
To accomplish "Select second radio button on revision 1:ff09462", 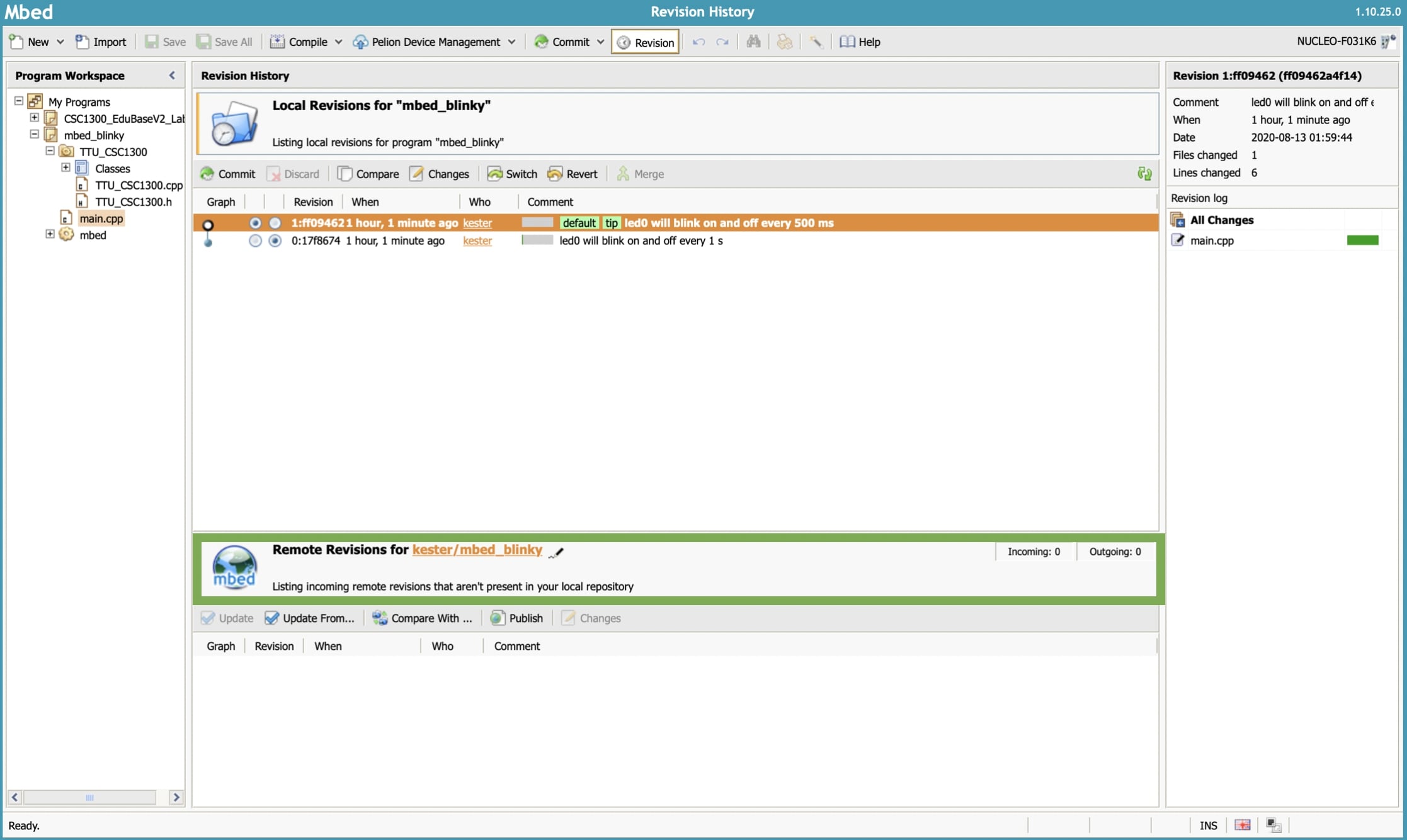I will (x=275, y=223).
